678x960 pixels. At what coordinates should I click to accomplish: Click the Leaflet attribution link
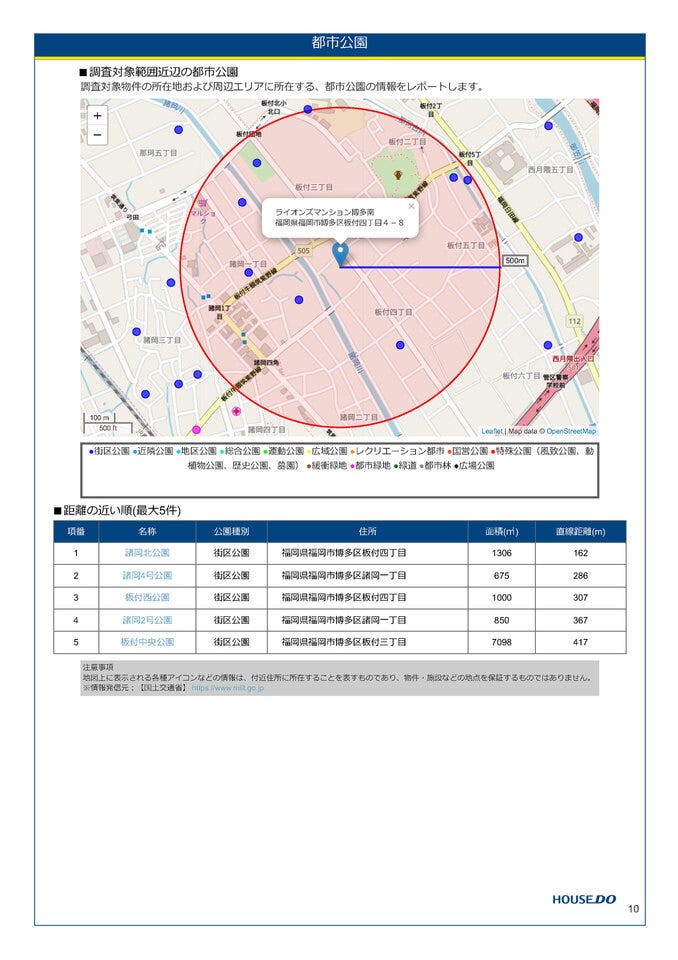[x=492, y=431]
